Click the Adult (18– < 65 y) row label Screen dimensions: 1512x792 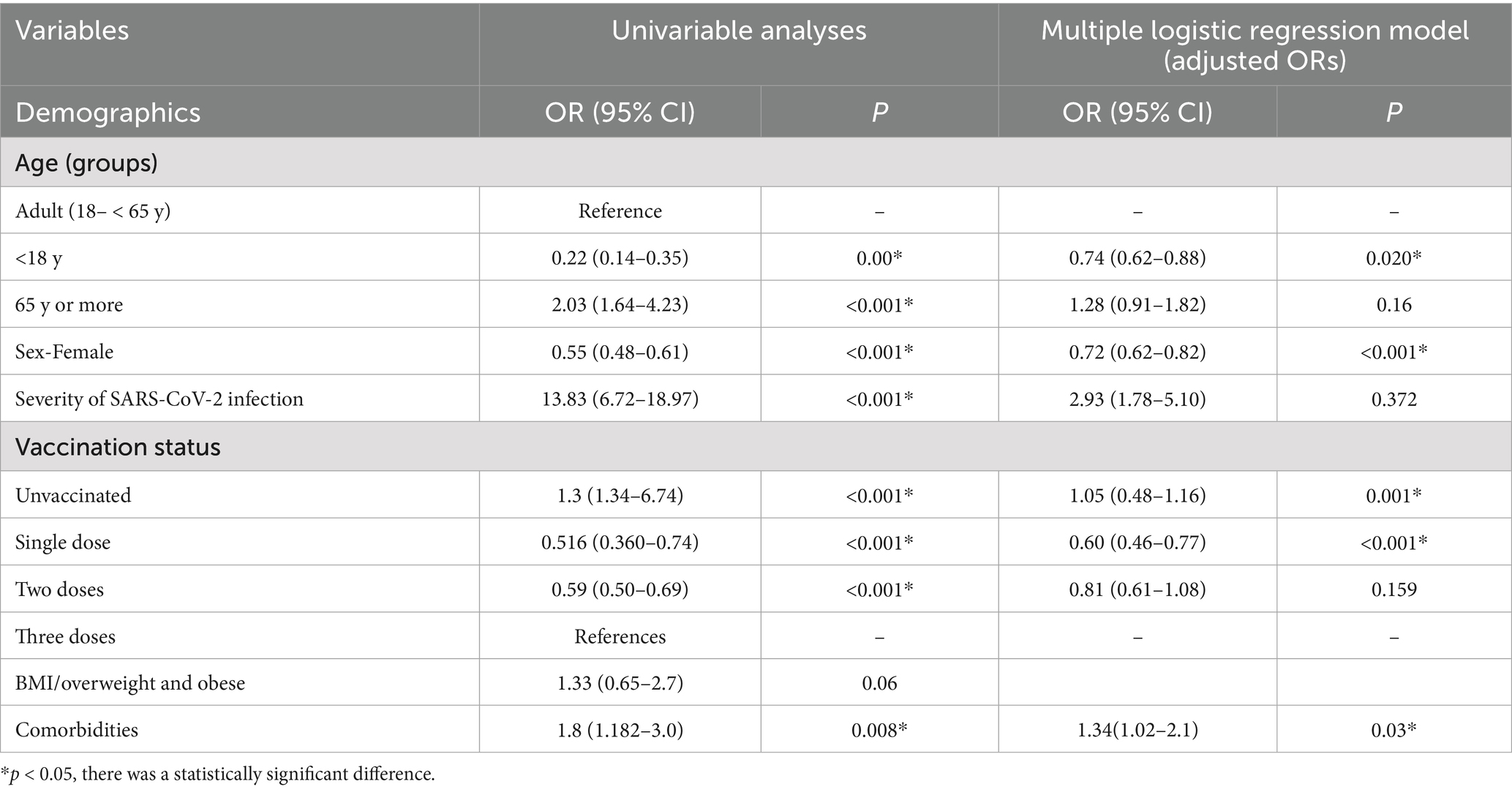92,211
